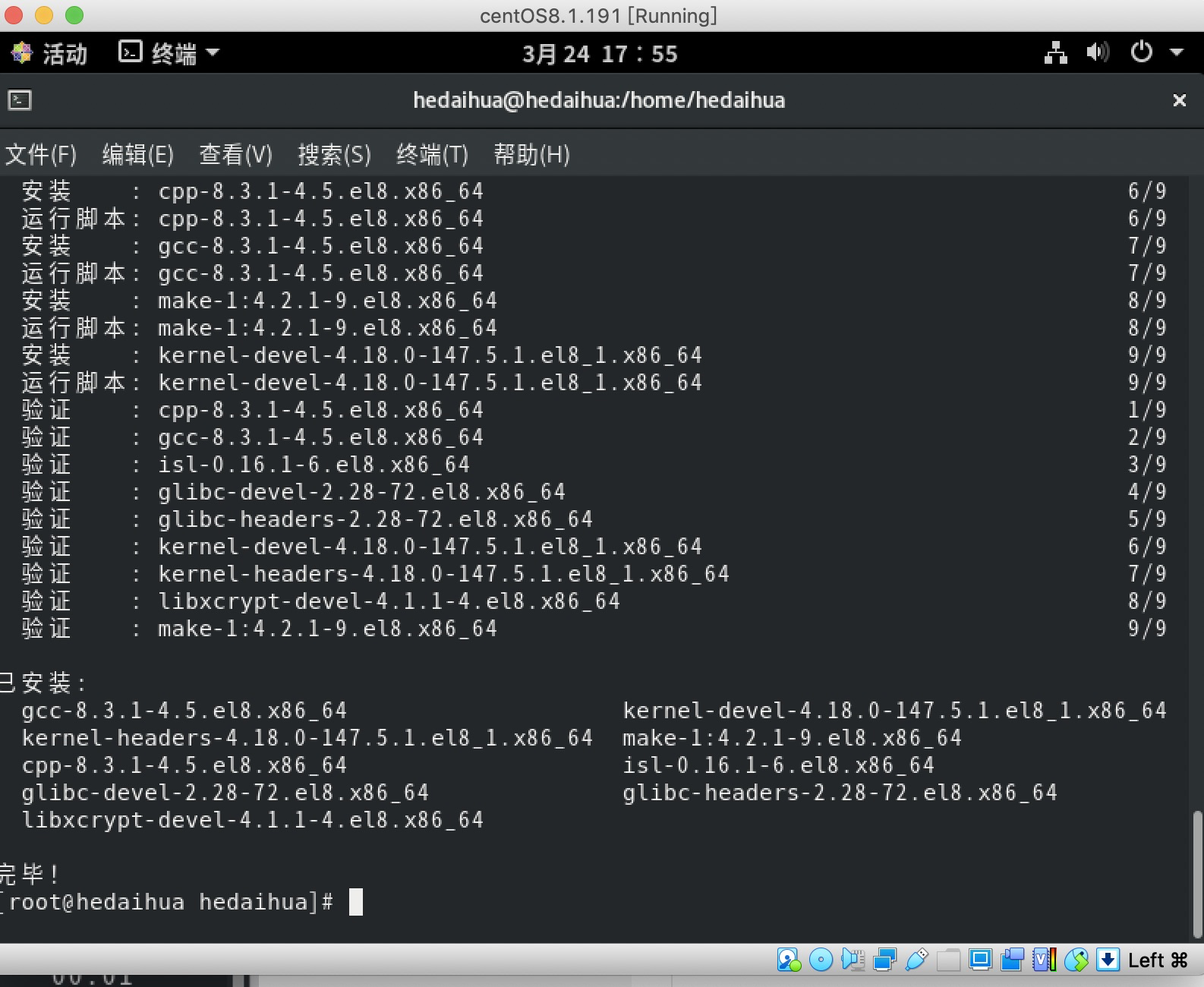
Task: Click the clock showing 3月24 17:55
Action: point(600,54)
